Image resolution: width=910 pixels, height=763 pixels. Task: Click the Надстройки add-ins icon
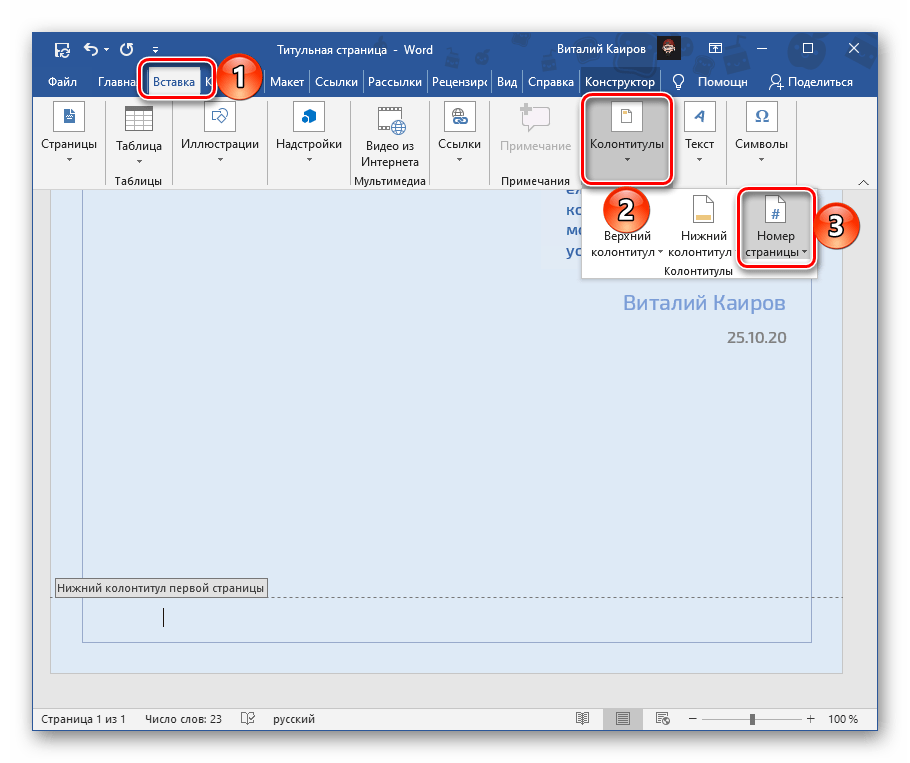pyautogui.click(x=309, y=119)
